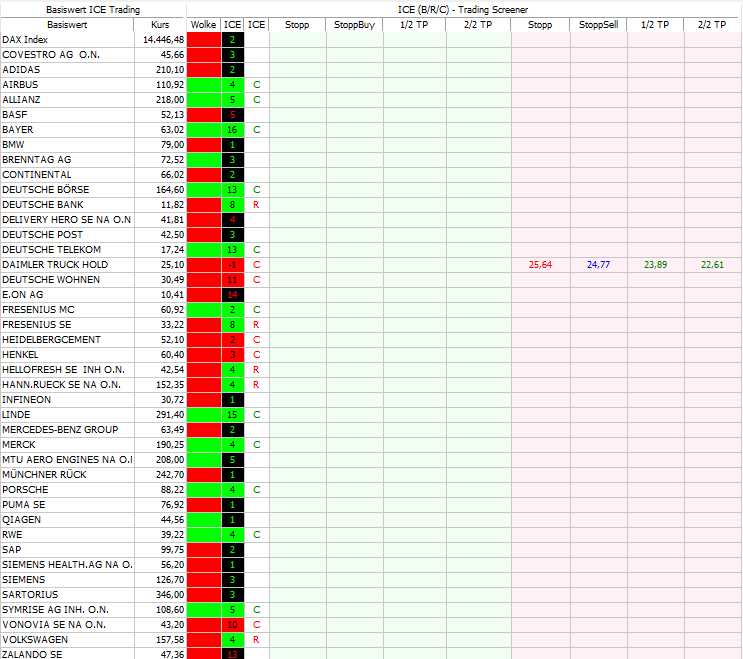Image resolution: width=743 pixels, height=659 pixels.
Task: Click Daimler Truck 2/2 TP value 22,61
Action: click(x=712, y=265)
